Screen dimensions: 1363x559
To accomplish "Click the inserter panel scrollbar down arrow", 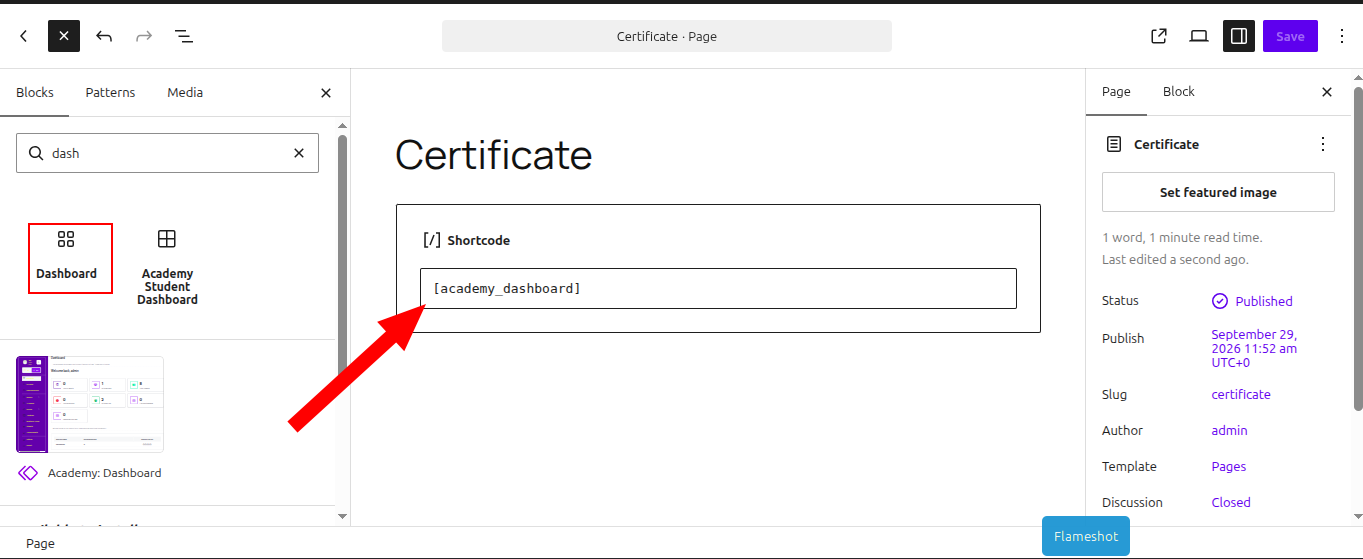I will pos(343,516).
